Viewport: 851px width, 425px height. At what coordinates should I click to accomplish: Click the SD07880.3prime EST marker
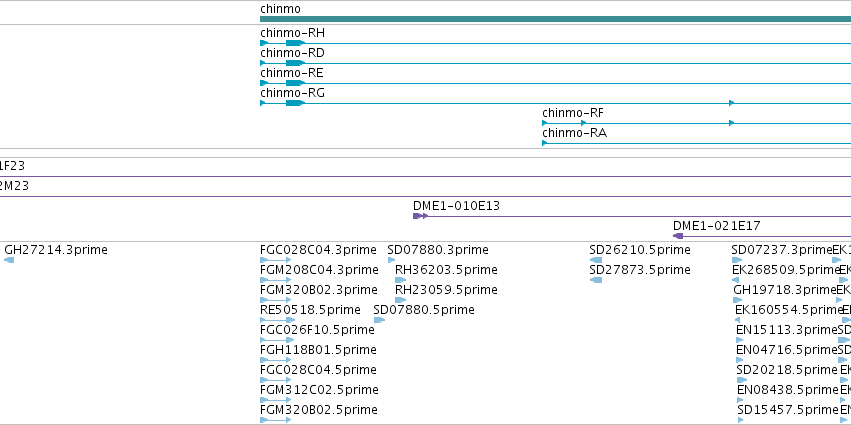pyautogui.click(x=391, y=260)
